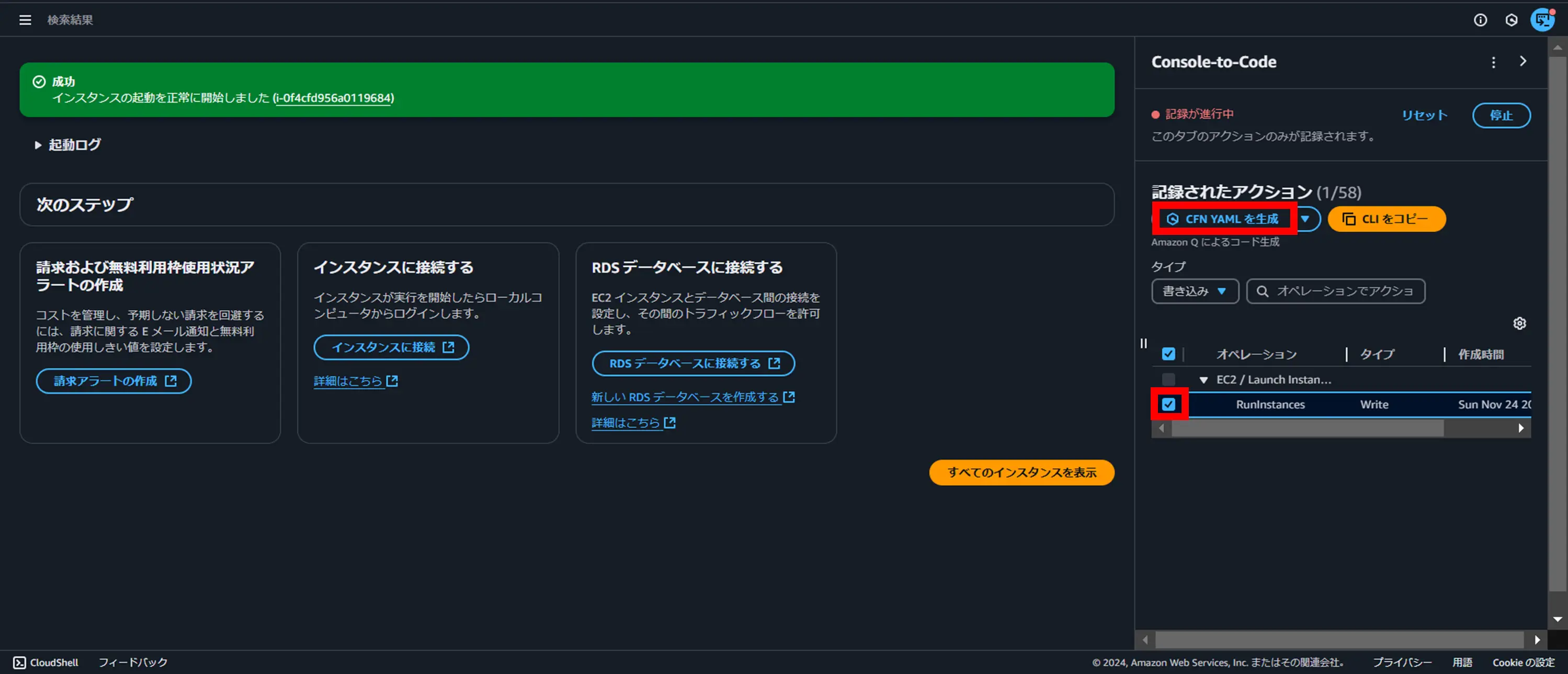1568x674 pixels.
Task: Sort by オペレーション column header
Action: [x=1256, y=354]
